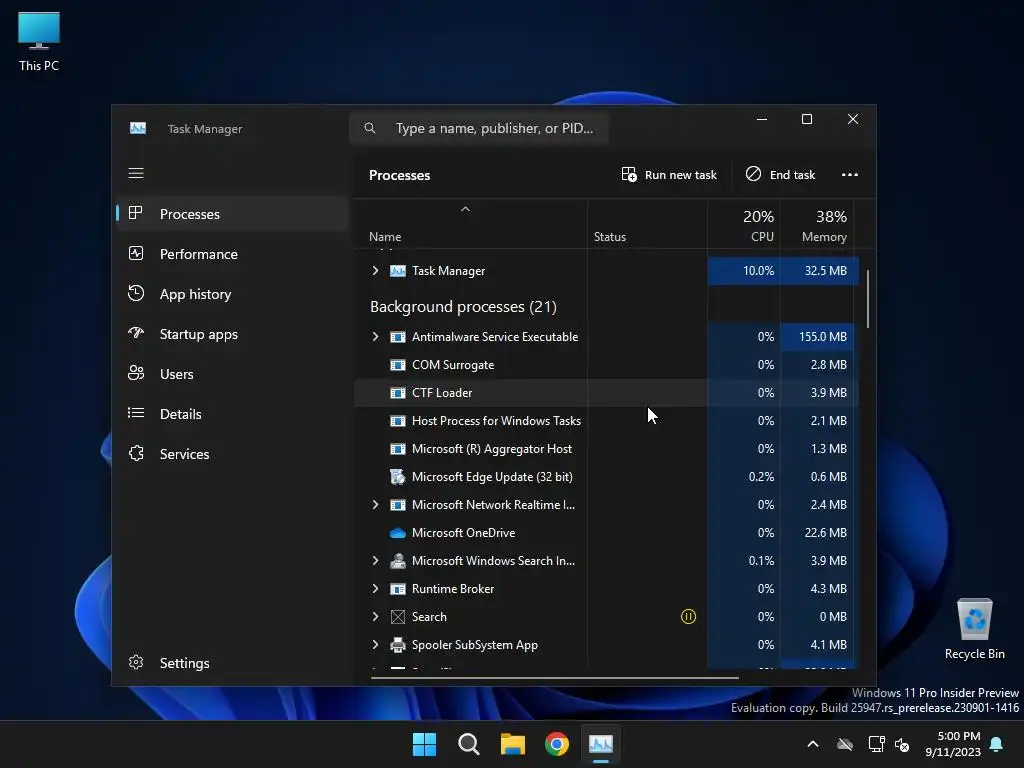Open Processes page in sidebar
This screenshot has height=768, width=1024.
[x=232, y=214]
